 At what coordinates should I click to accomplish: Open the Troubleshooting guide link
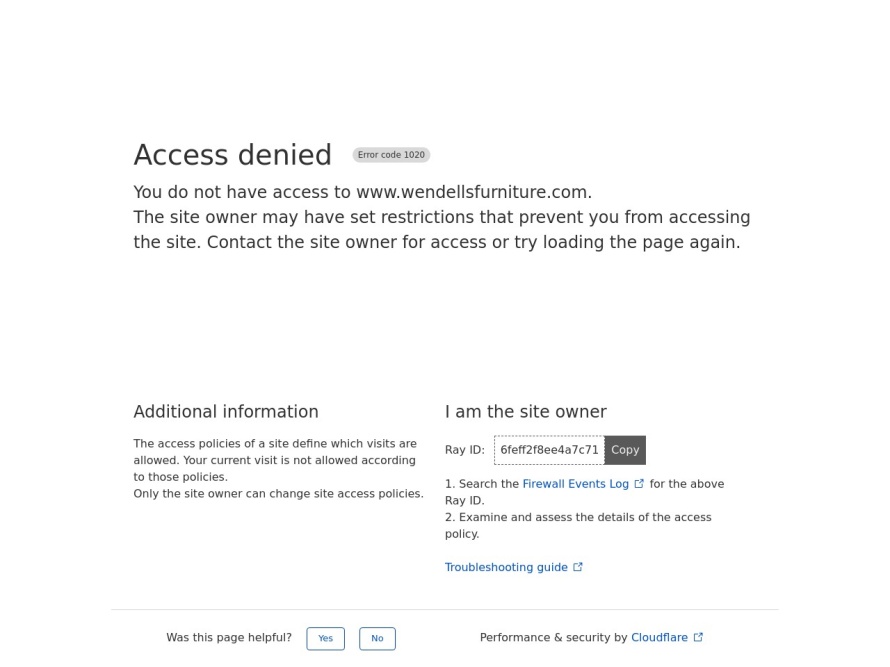pos(506,568)
